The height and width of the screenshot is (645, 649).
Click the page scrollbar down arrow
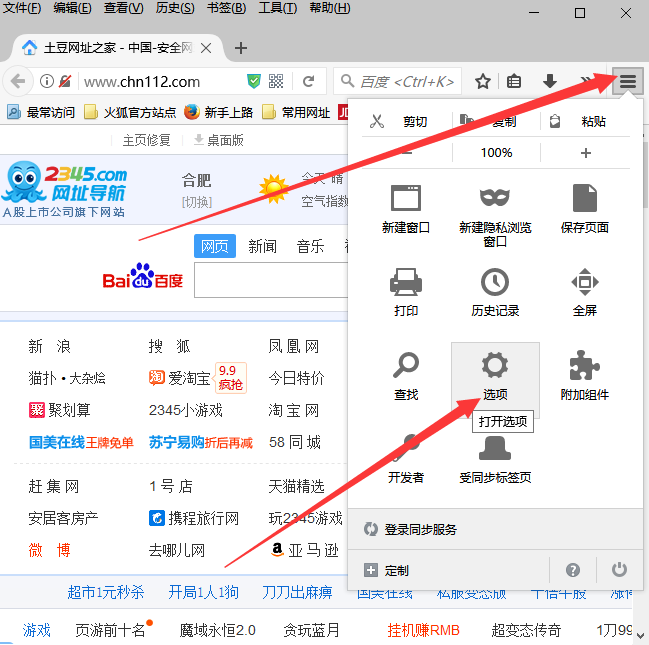coord(640,635)
